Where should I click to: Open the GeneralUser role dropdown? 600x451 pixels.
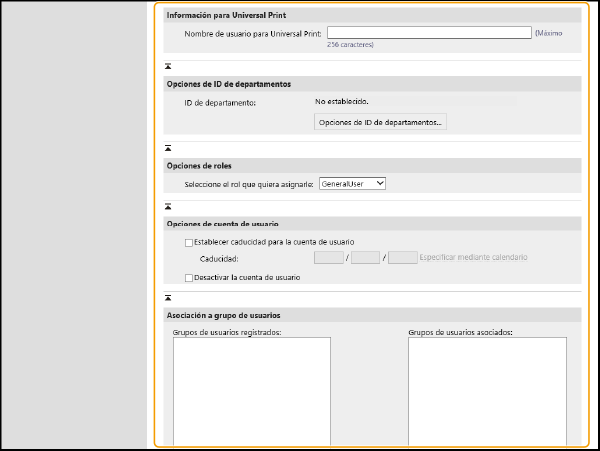click(x=352, y=184)
